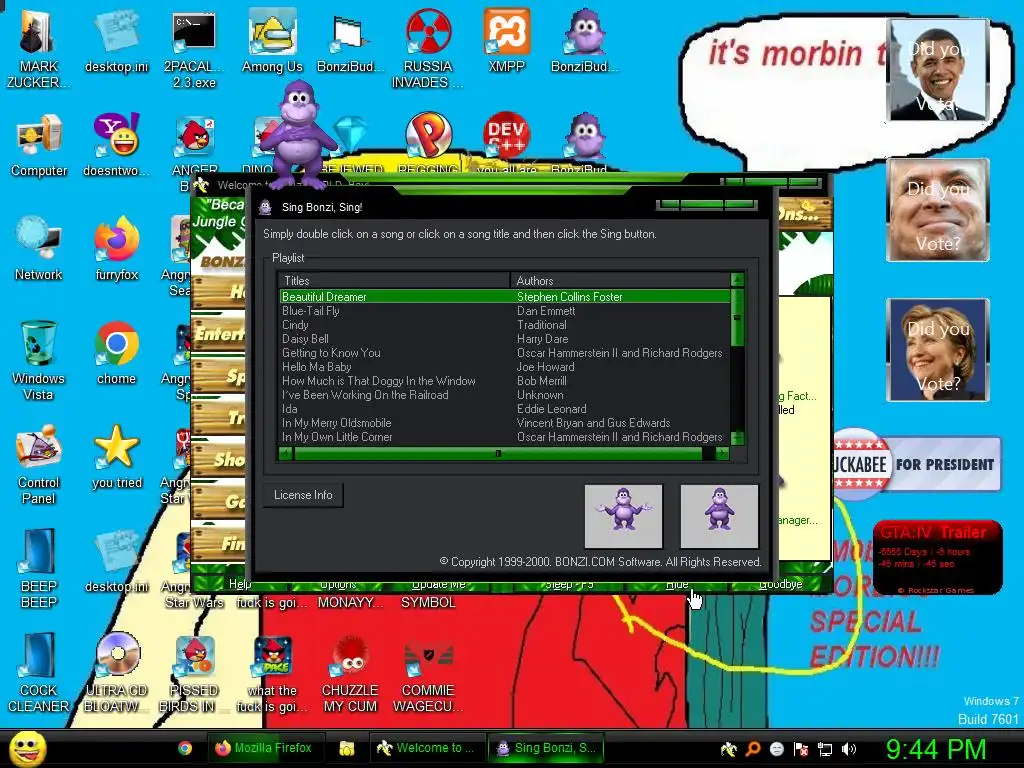Open the ULTRA CD BLOATW... disc icon
Screen dimensions: 1024x768
tap(116, 673)
